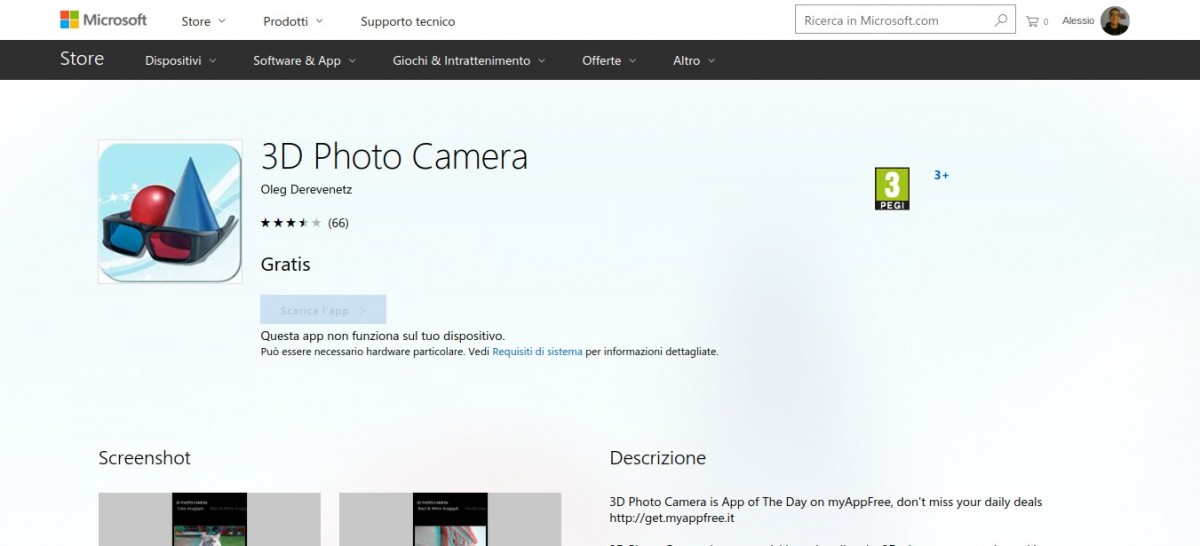Viewport: 1200px width, 546px height.
Task: Click the star rating for the app
Action: pyautogui.click(x=291, y=223)
